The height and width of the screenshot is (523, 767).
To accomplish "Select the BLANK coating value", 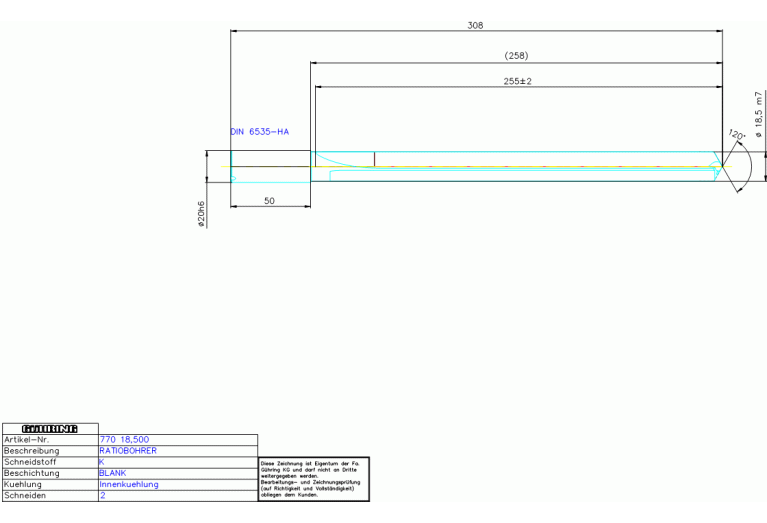I will pyautogui.click(x=113, y=473).
